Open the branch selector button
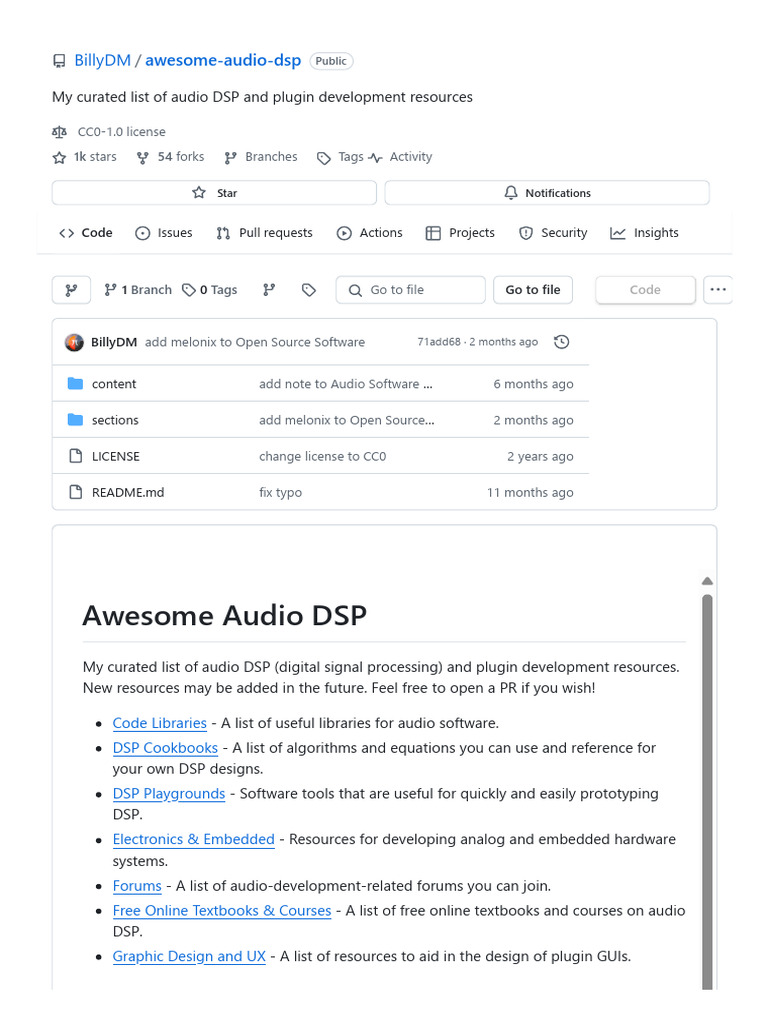768x1024 pixels. pyautogui.click(x=71, y=290)
